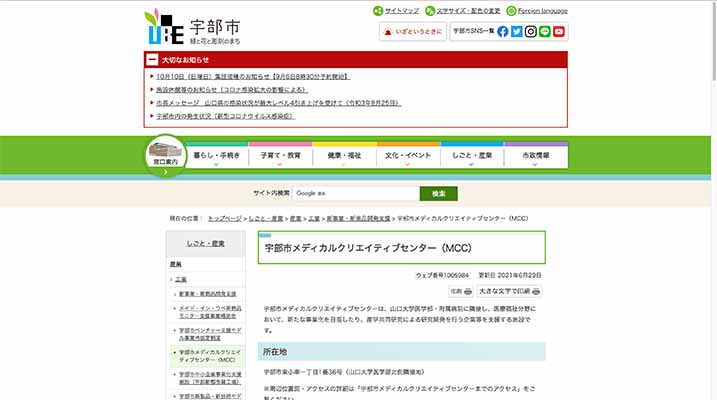The image size is (717, 400).
Task: Open the city's Twitter icon
Action: [x=517, y=32]
